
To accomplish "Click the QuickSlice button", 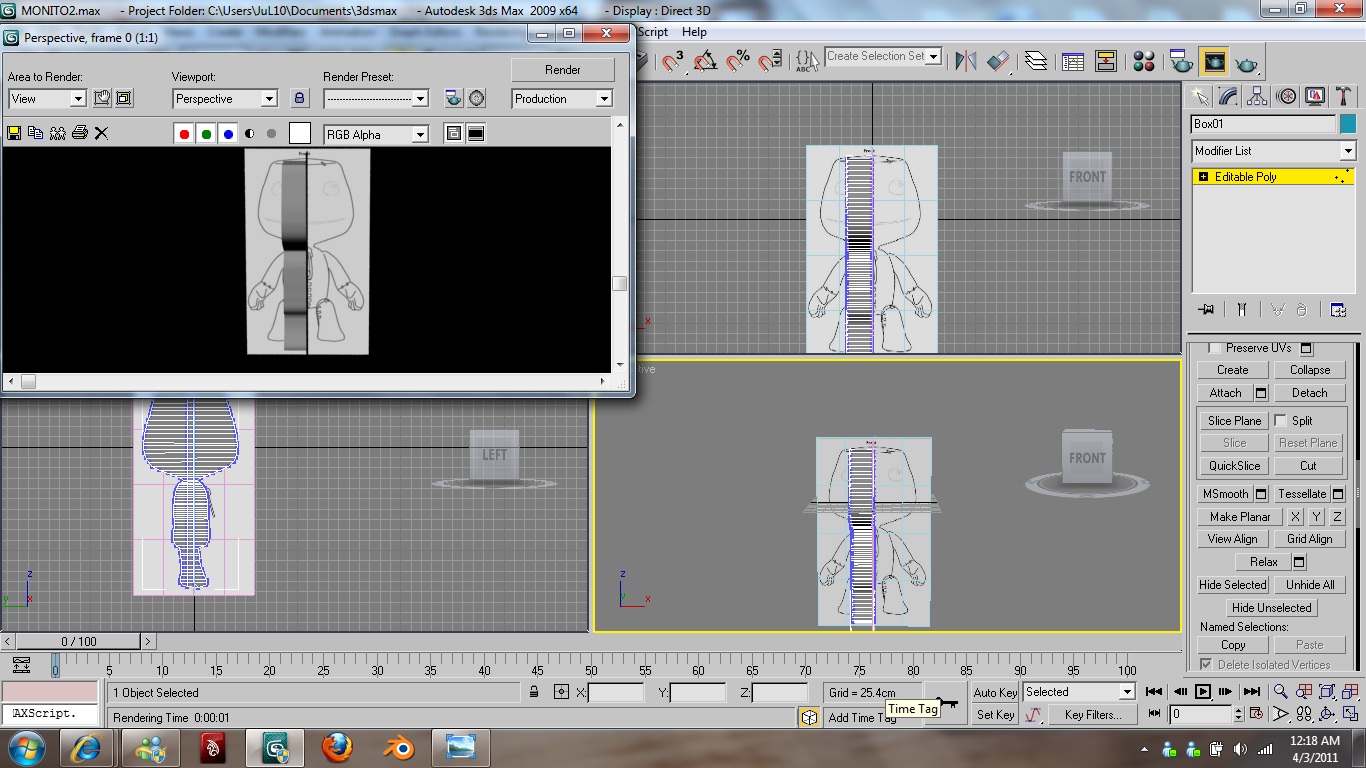I will tap(1234, 466).
